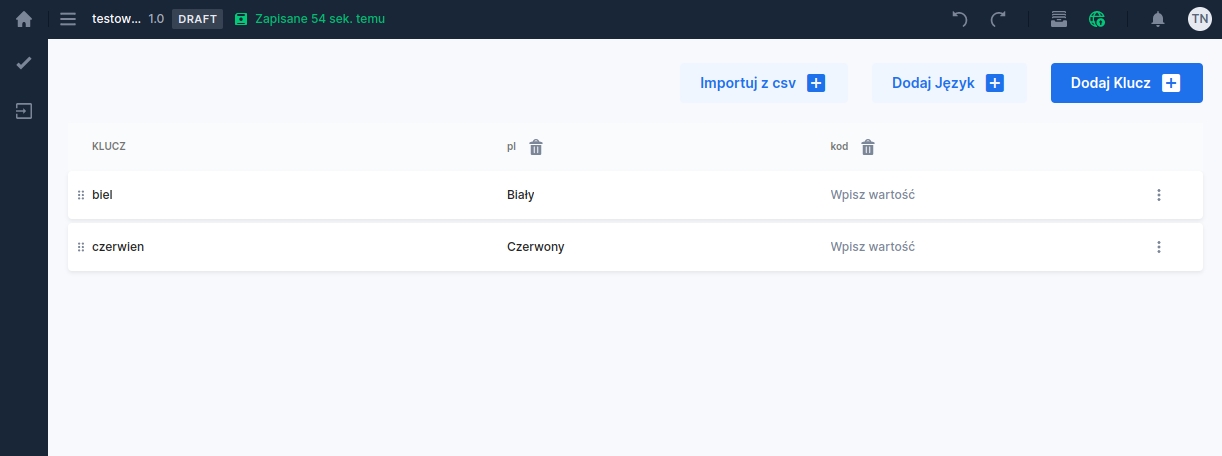Viewport: 1222px width, 456px height.
Task: Delete the pl language column
Action: tap(536, 147)
